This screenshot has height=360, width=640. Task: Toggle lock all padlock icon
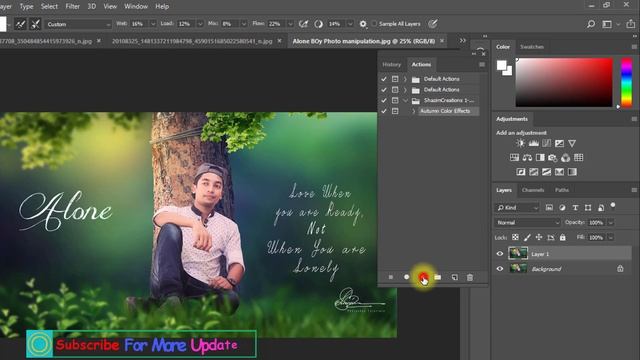click(562, 237)
